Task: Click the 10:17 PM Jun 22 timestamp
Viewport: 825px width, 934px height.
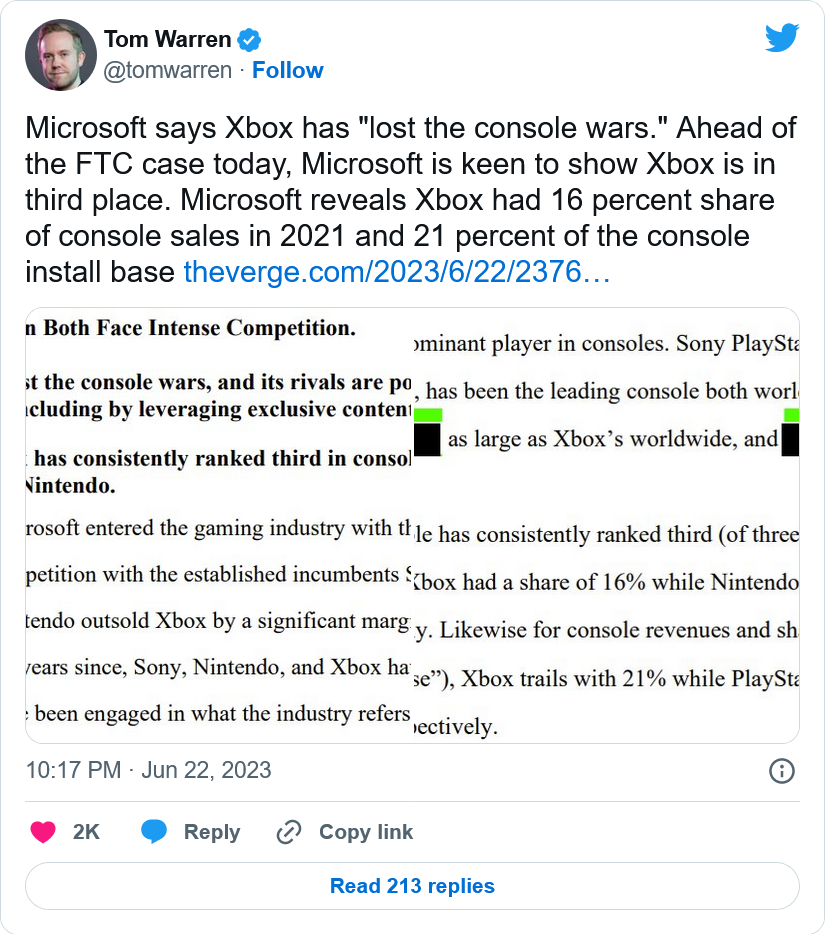Action: pyautogui.click(x=148, y=770)
